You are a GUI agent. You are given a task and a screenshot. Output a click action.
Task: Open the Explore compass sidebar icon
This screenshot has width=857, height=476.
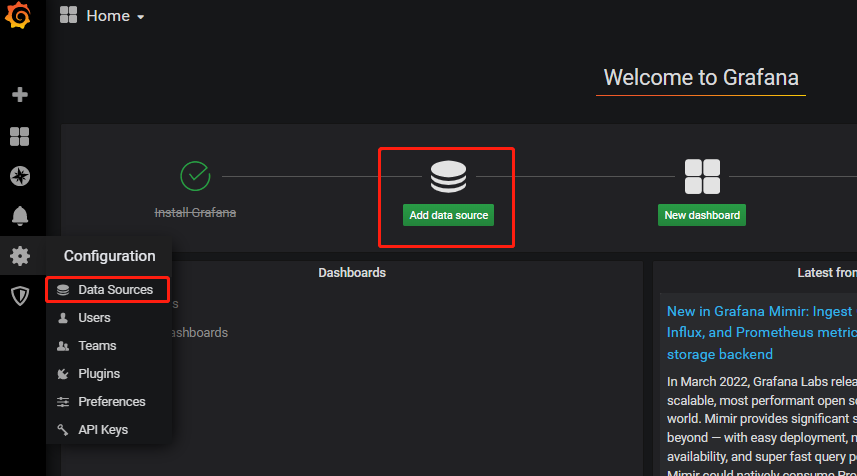20,176
